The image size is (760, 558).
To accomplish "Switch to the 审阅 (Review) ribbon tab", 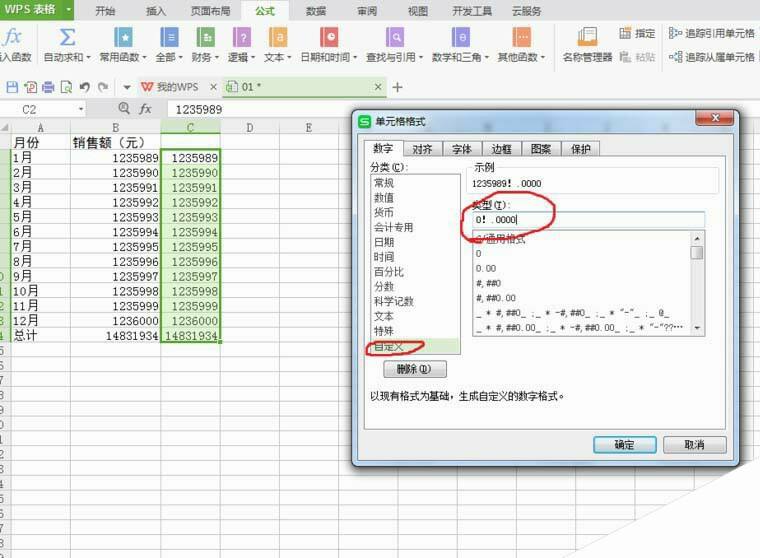I will tap(367, 11).
